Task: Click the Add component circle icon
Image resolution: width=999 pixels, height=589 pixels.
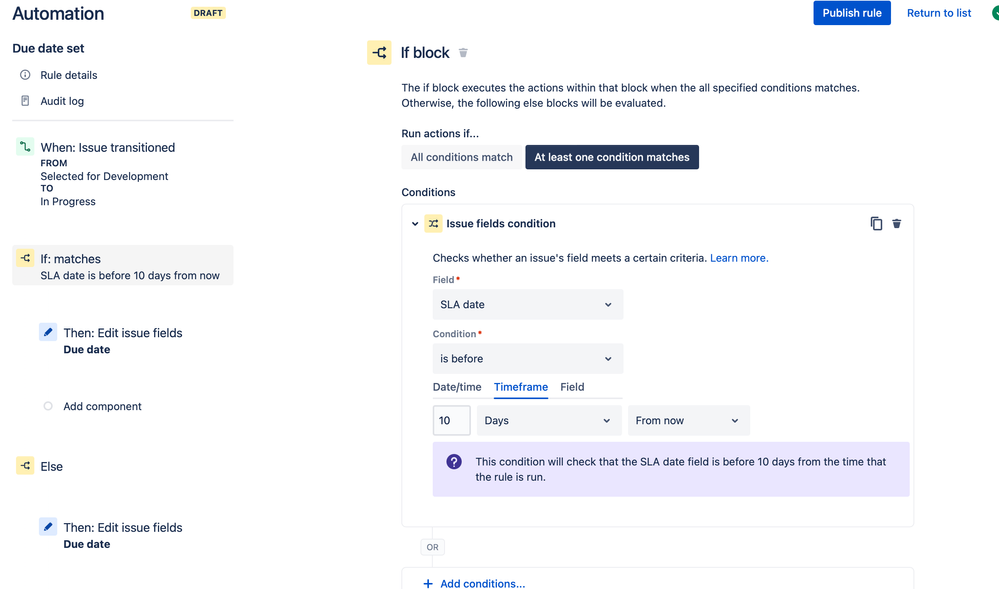Action: tap(48, 406)
